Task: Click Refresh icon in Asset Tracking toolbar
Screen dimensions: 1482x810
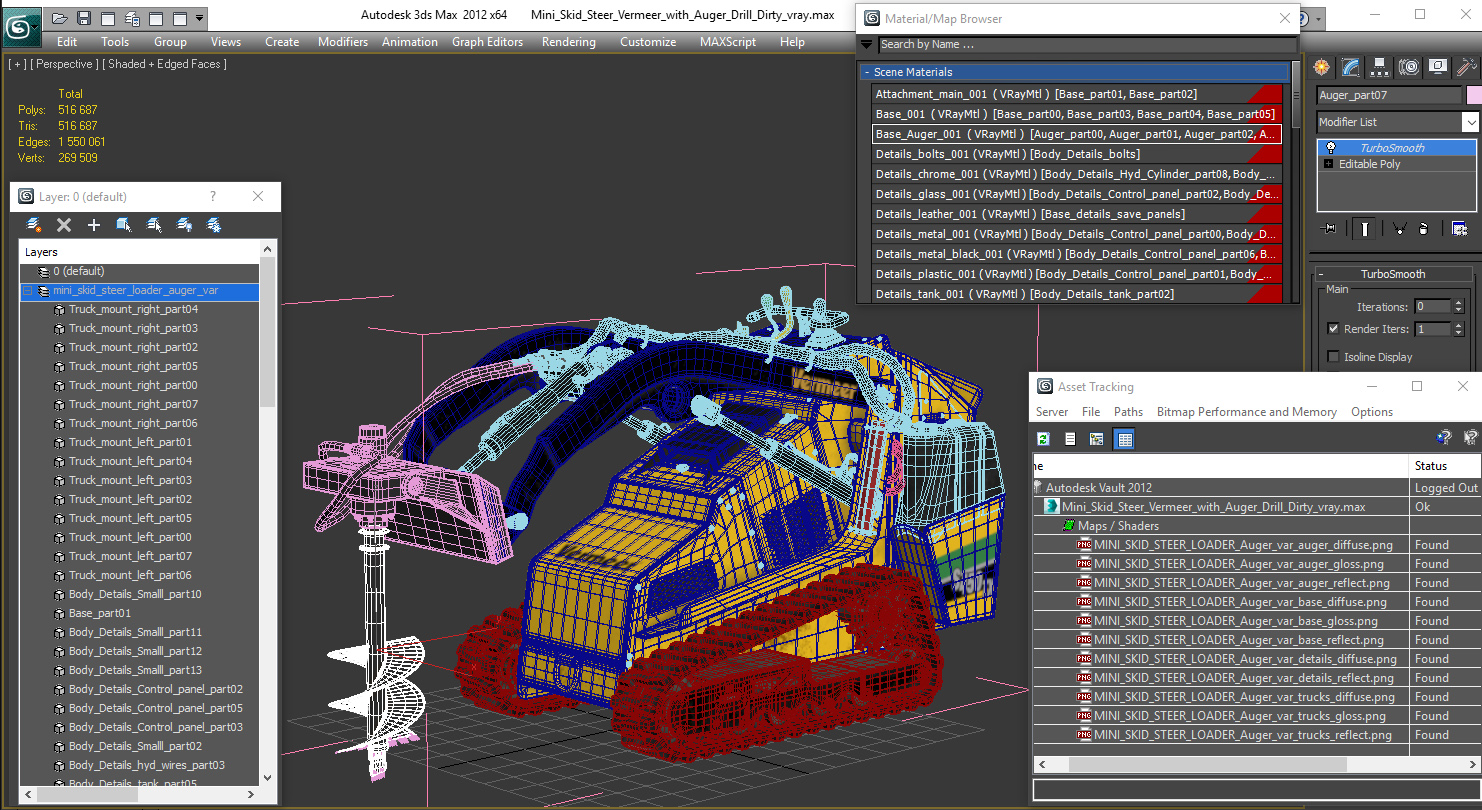Action: (1043, 439)
